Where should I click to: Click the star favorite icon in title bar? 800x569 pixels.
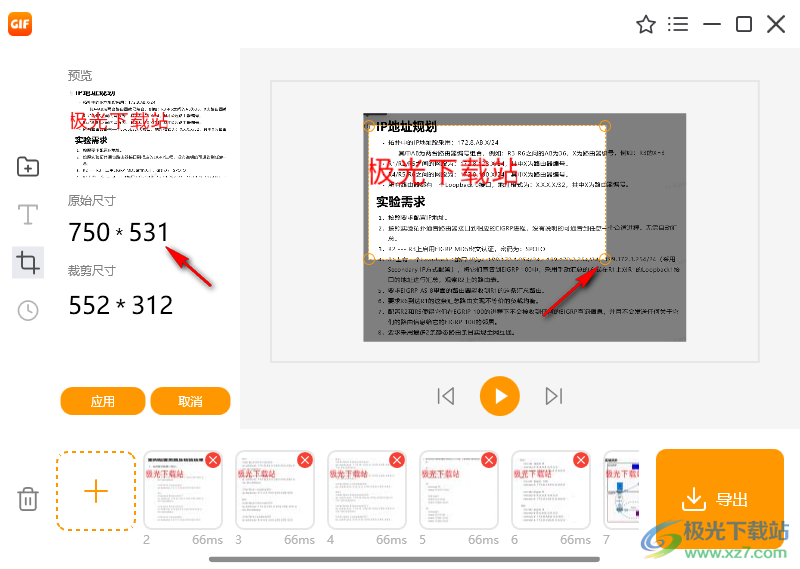646,24
